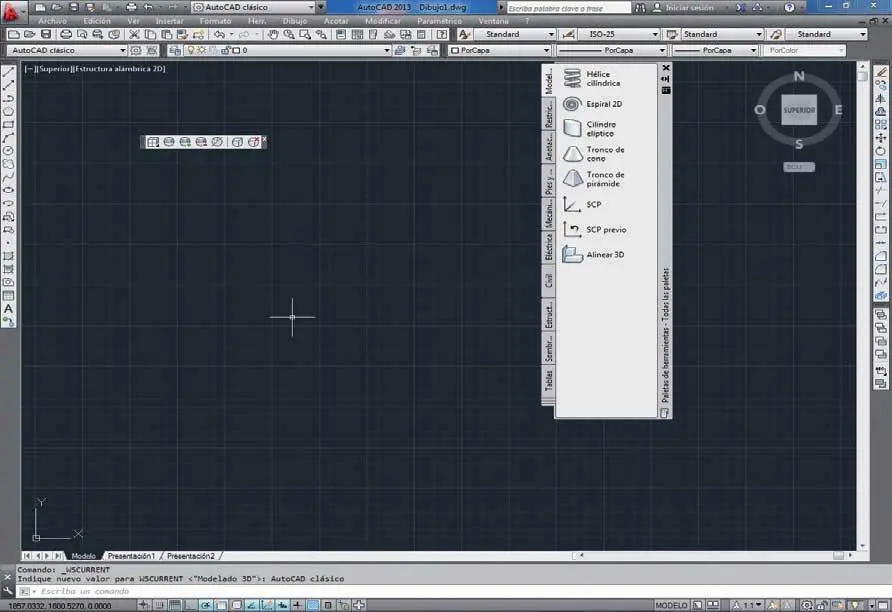The width and height of the screenshot is (892, 612).
Task: Switch to the Presentación1 layout tab
Action: click(x=132, y=555)
